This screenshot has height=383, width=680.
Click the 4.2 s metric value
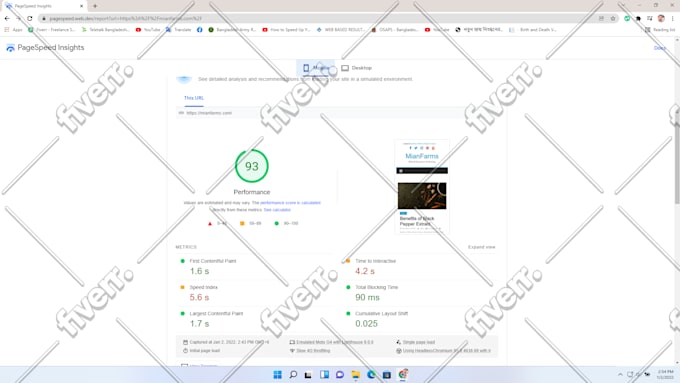tap(365, 271)
